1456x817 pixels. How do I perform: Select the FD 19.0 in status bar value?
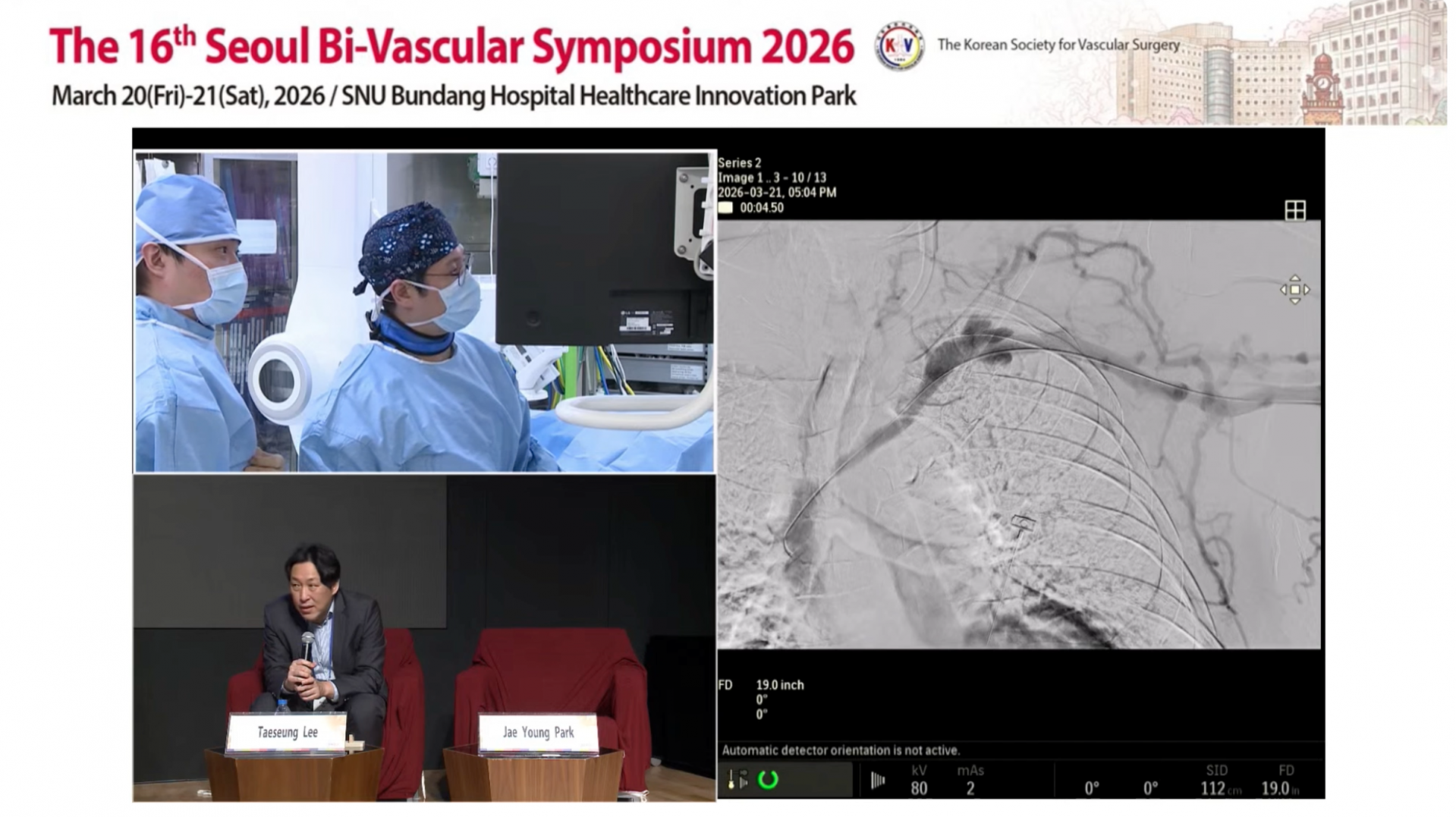pos(1281,781)
